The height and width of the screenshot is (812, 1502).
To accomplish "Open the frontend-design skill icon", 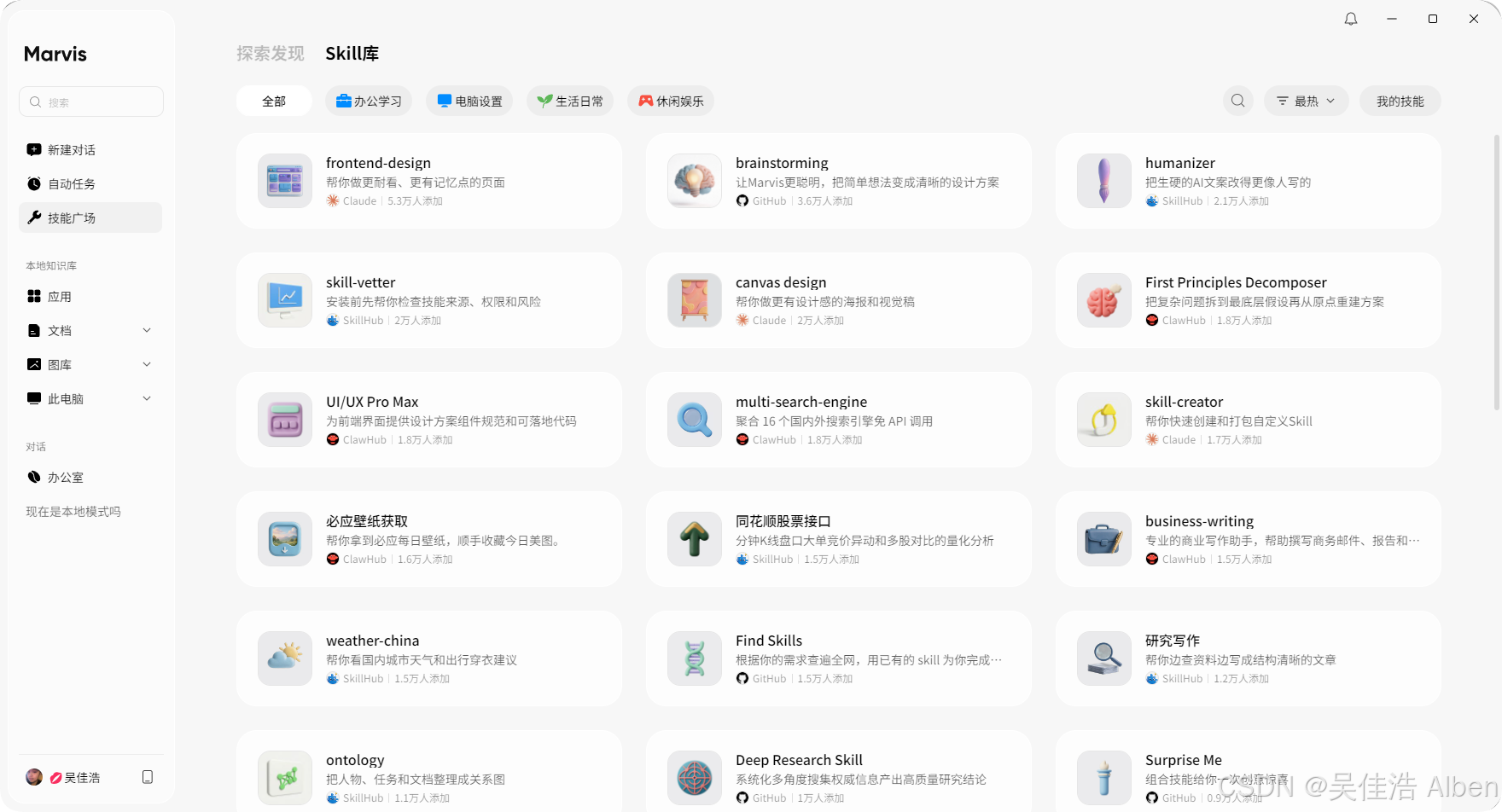I will coord(285,181).
